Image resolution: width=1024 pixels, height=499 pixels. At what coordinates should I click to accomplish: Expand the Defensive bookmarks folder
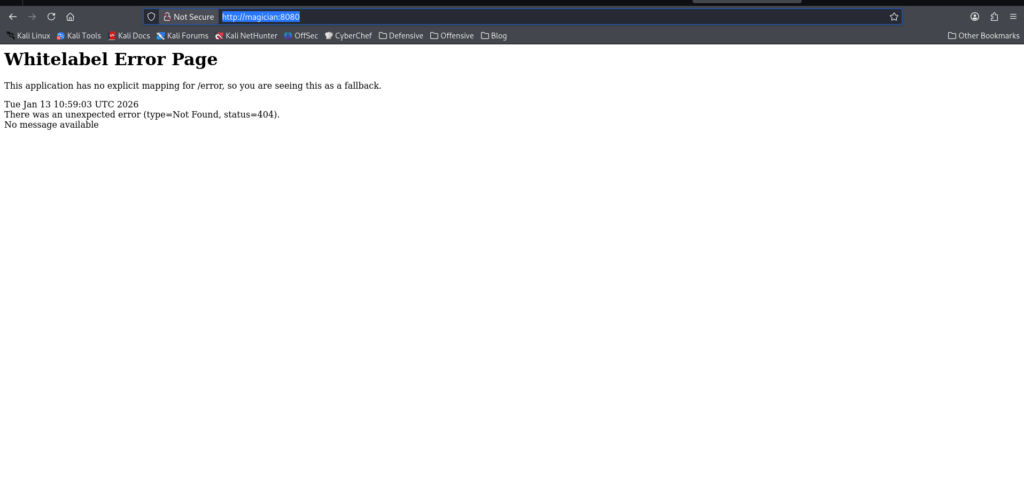pos(400,36)
